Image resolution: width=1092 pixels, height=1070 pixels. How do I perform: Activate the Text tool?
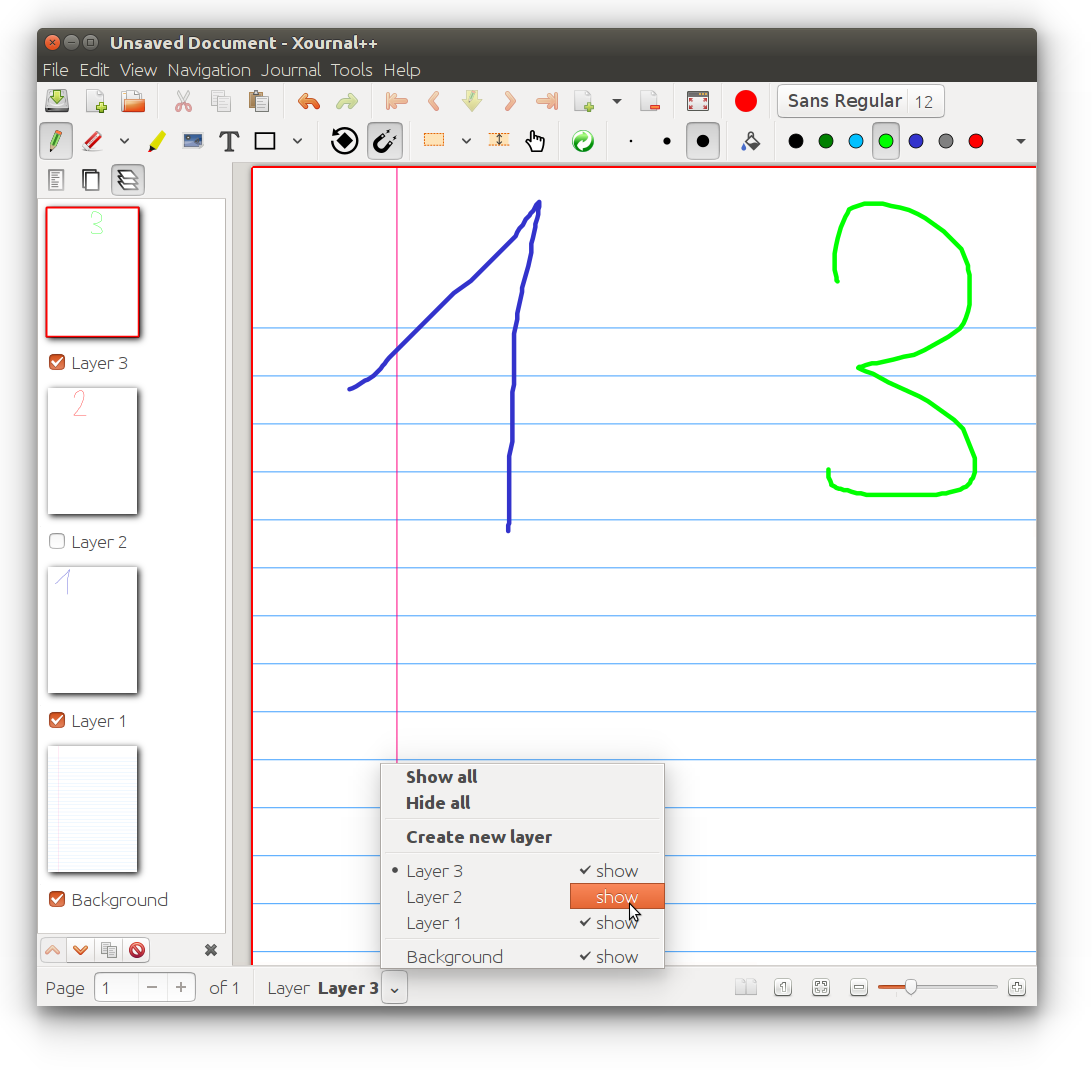click(x=229, y=140)
